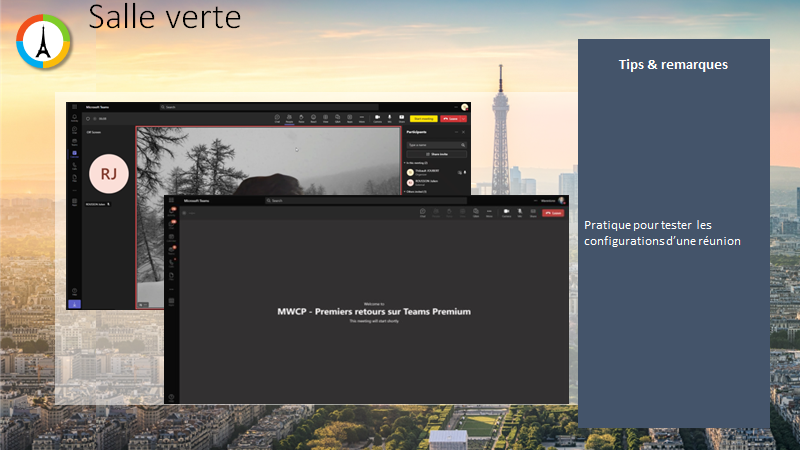Viewport: 800px width, 450px height.
Task: Click Leave button in front Teams window
Action: [x=553, y=213]
